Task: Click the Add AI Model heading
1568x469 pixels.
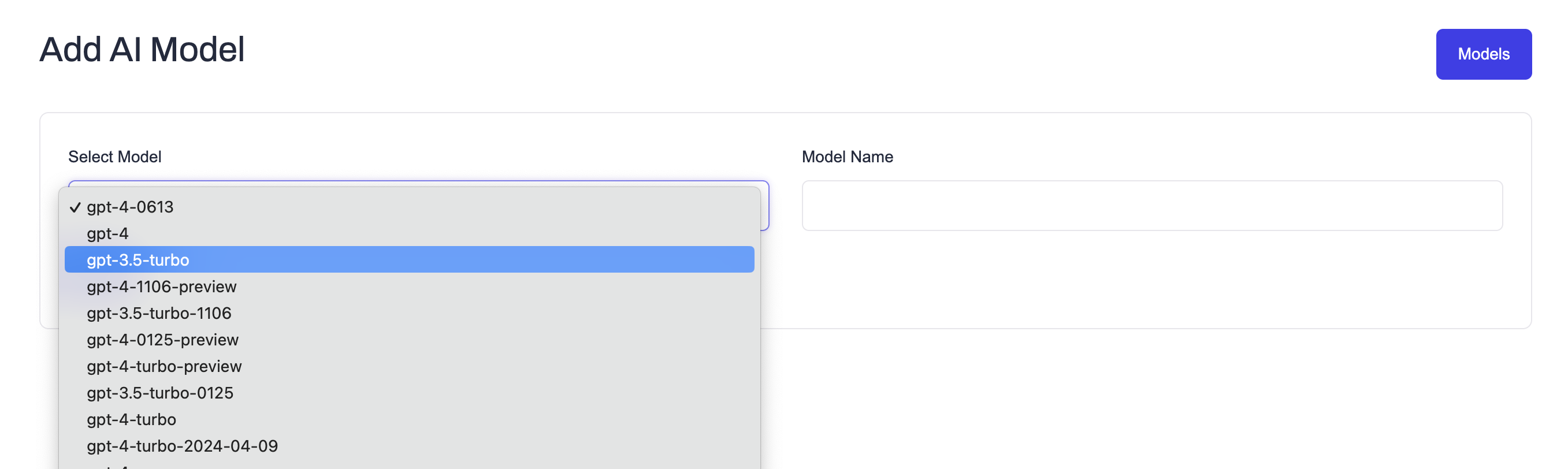Action: click(143, 49)
